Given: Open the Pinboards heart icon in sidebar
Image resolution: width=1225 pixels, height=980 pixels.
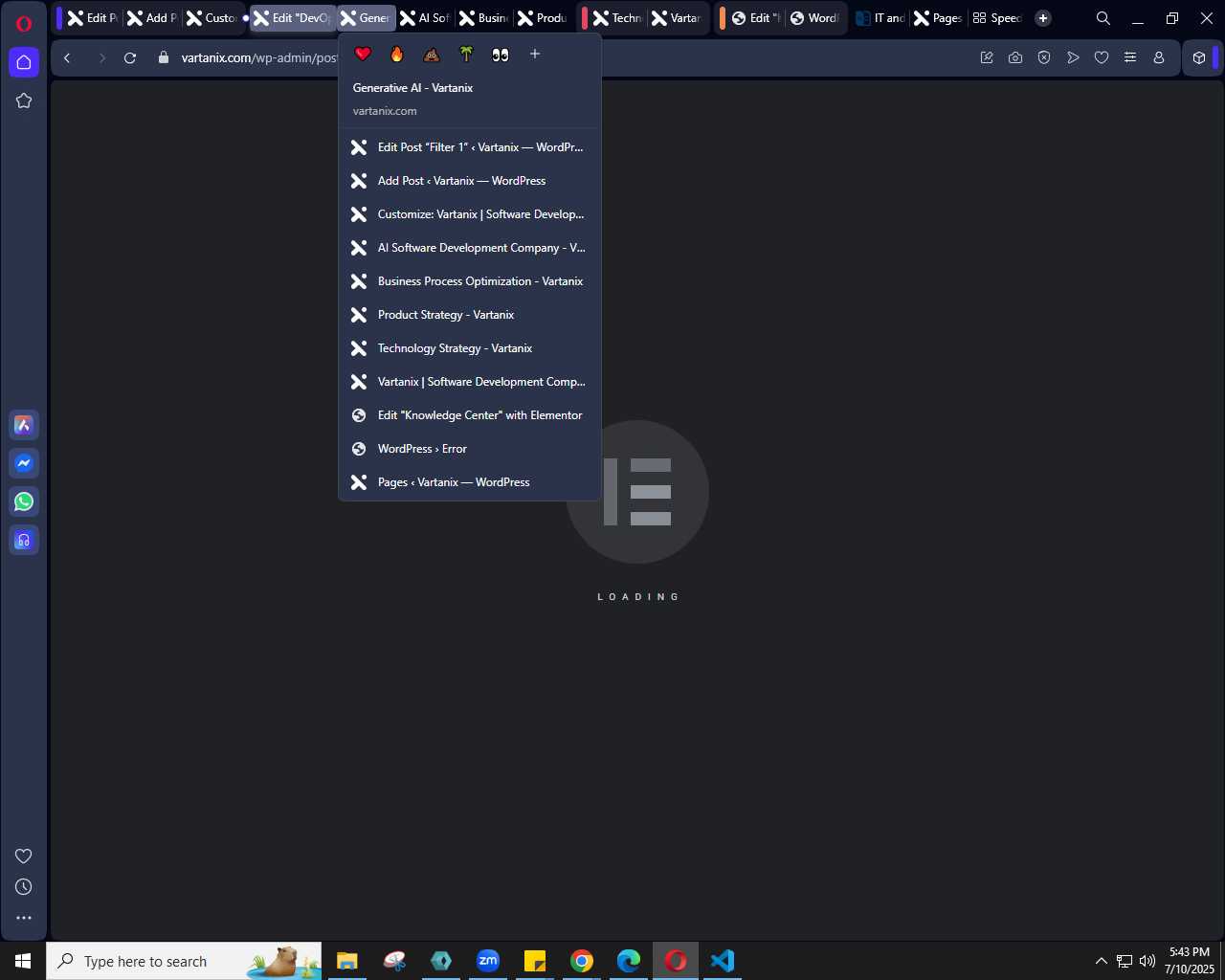Looking at the screenshot, I should coord(24,856).
